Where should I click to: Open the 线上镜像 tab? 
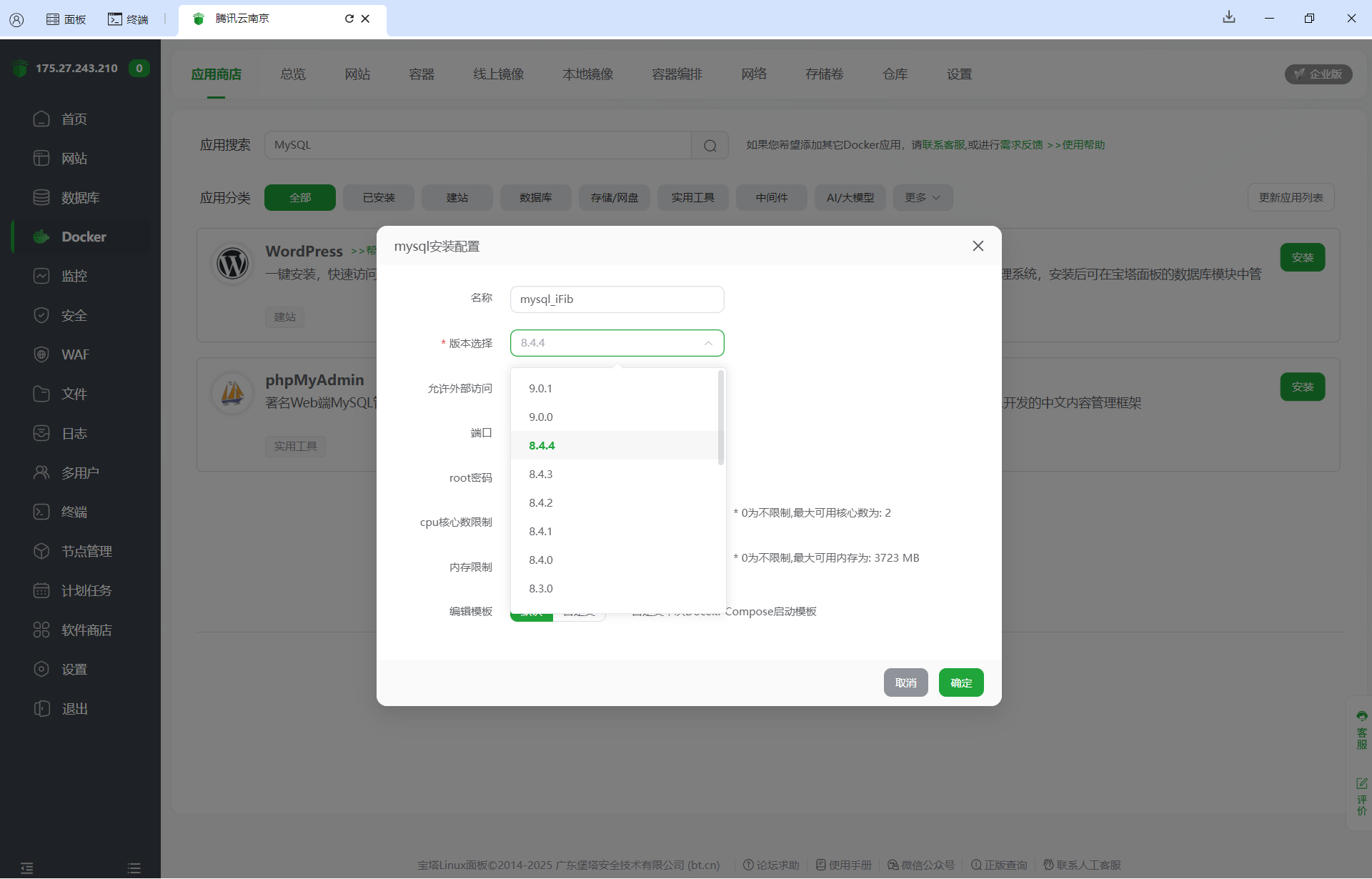tap(498, 74)
